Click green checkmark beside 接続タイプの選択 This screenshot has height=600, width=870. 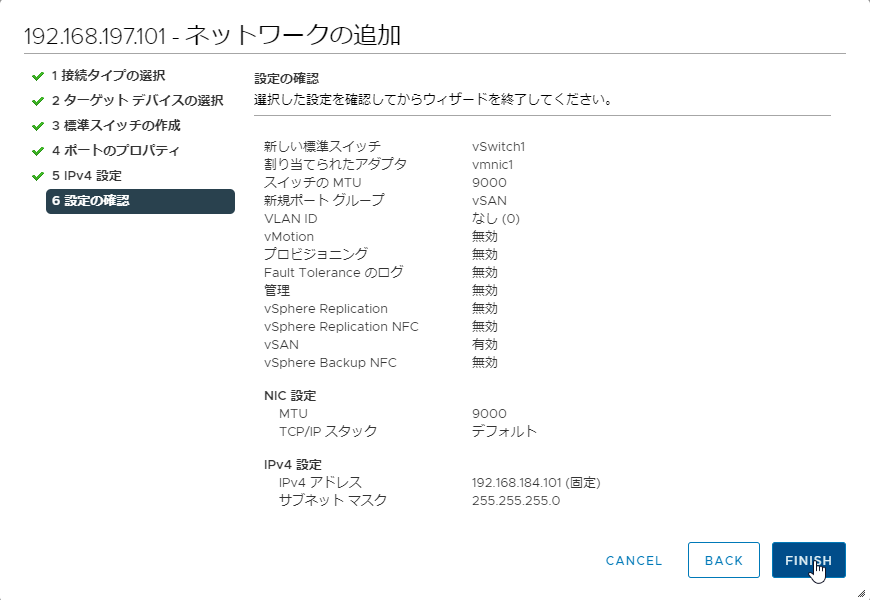pyautogui.click(x=38, y=76)
